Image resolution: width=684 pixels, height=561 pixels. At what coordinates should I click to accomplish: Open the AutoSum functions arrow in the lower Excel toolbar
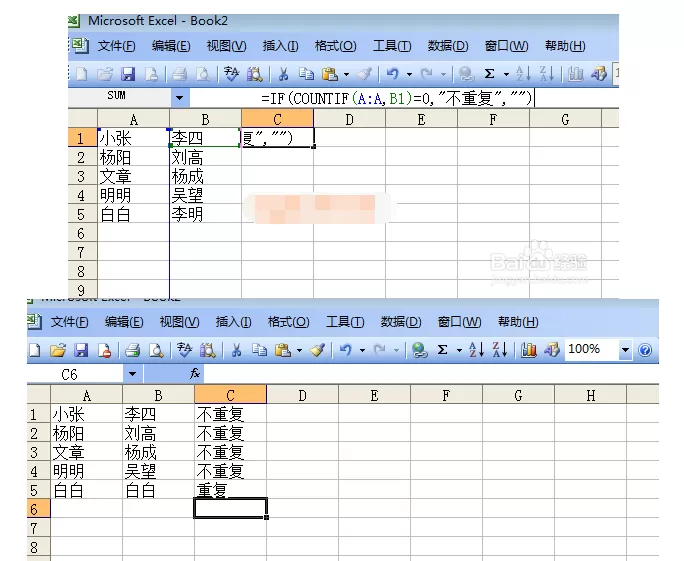tap(459, 350)
